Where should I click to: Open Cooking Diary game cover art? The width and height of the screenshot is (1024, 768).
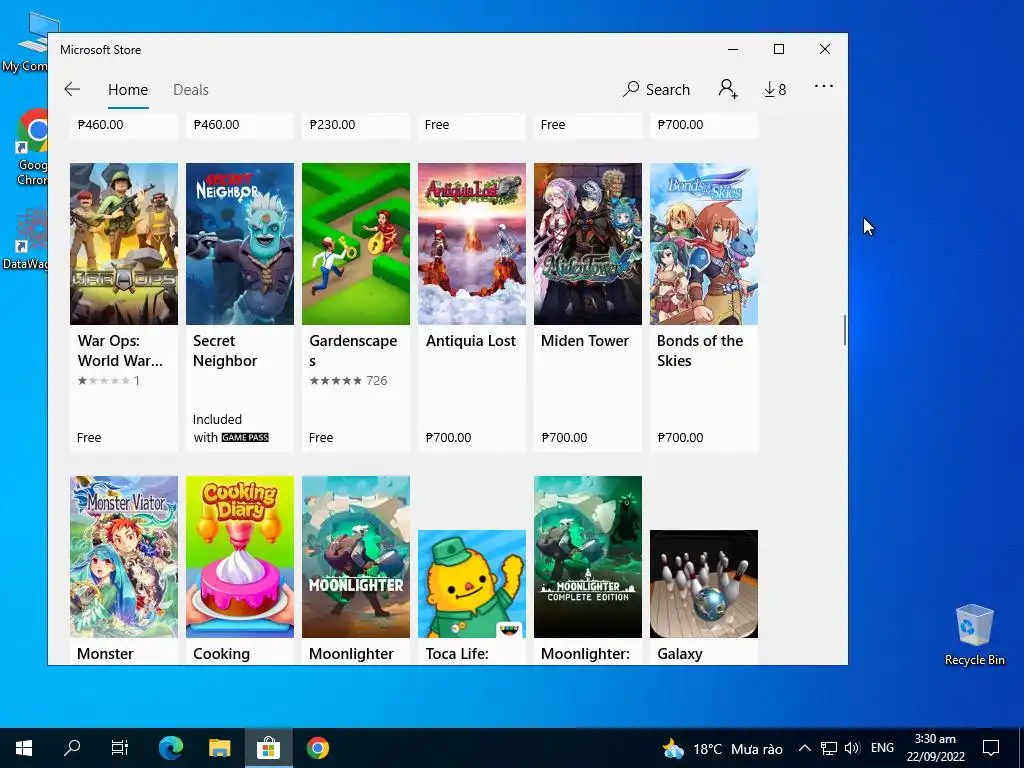[240, 556]
